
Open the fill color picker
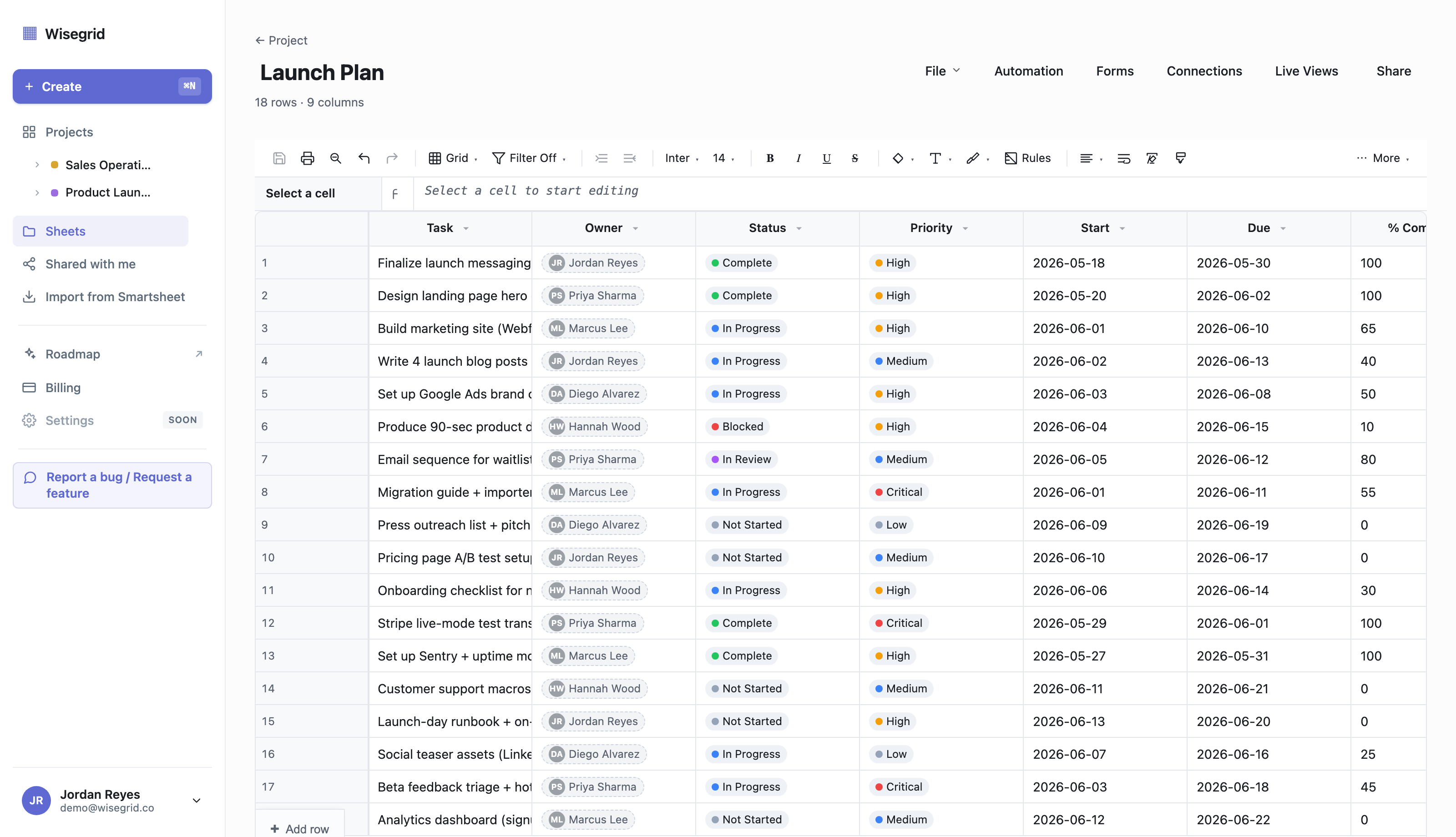pyautogui.click(x=902, y=158)
